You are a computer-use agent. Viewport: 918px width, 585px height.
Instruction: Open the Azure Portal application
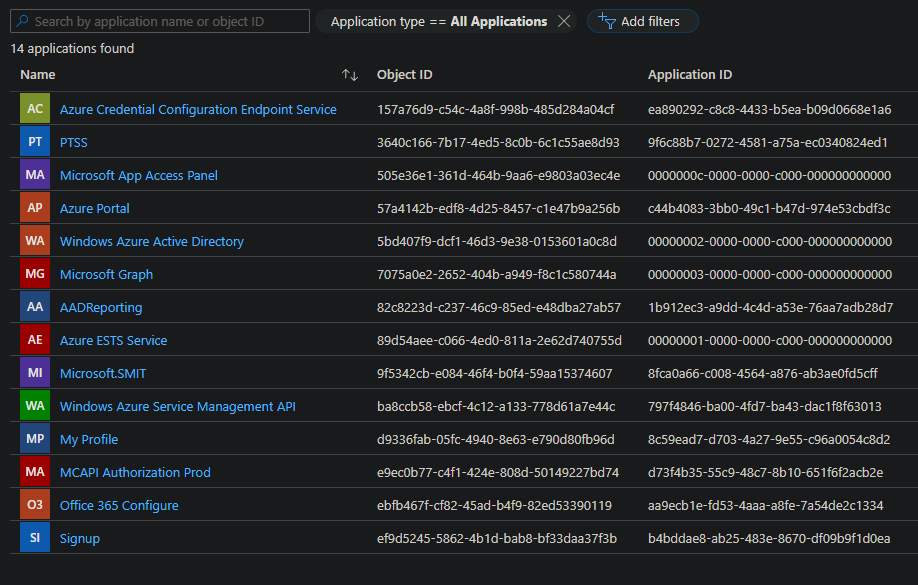94,208
